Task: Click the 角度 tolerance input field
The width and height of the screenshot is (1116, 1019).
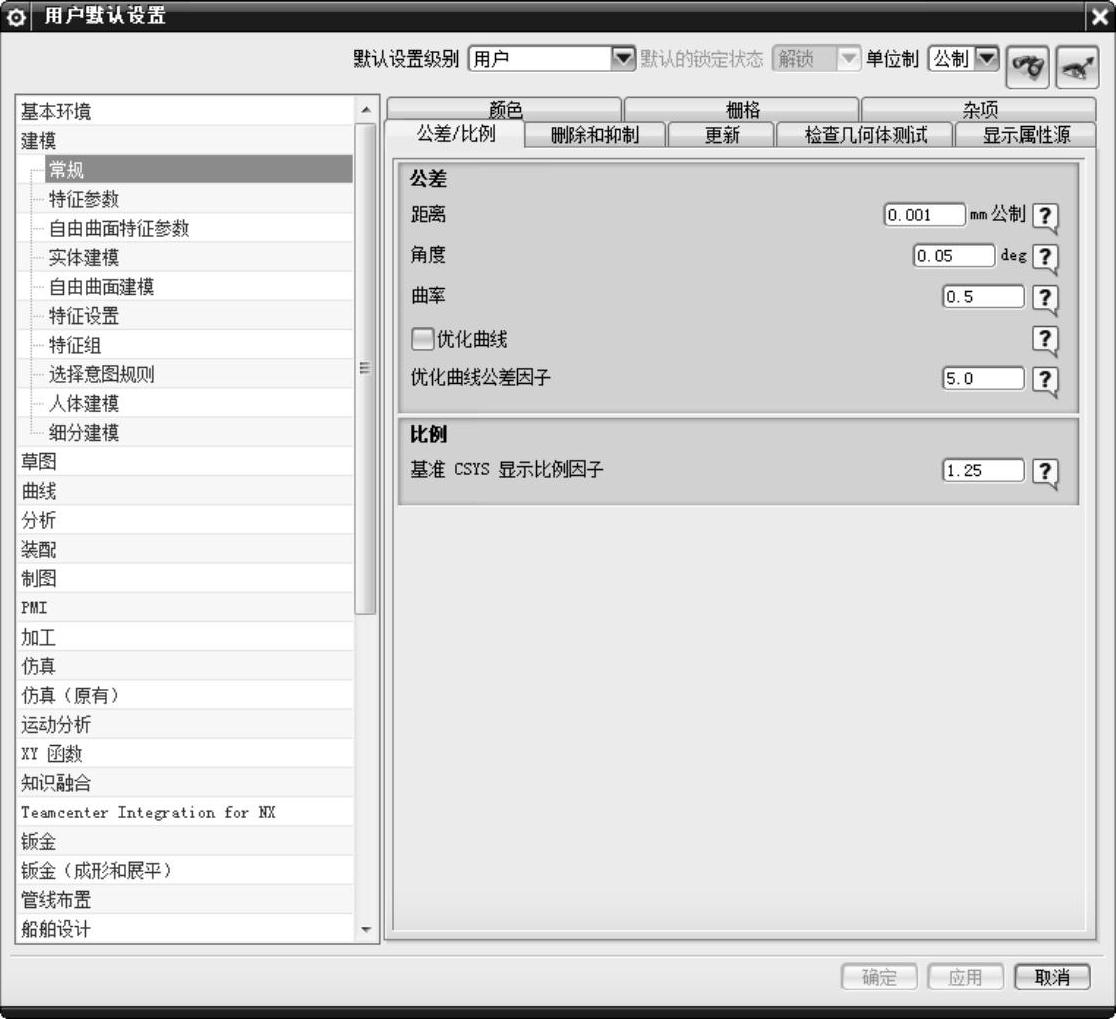Action: point(954,255)
